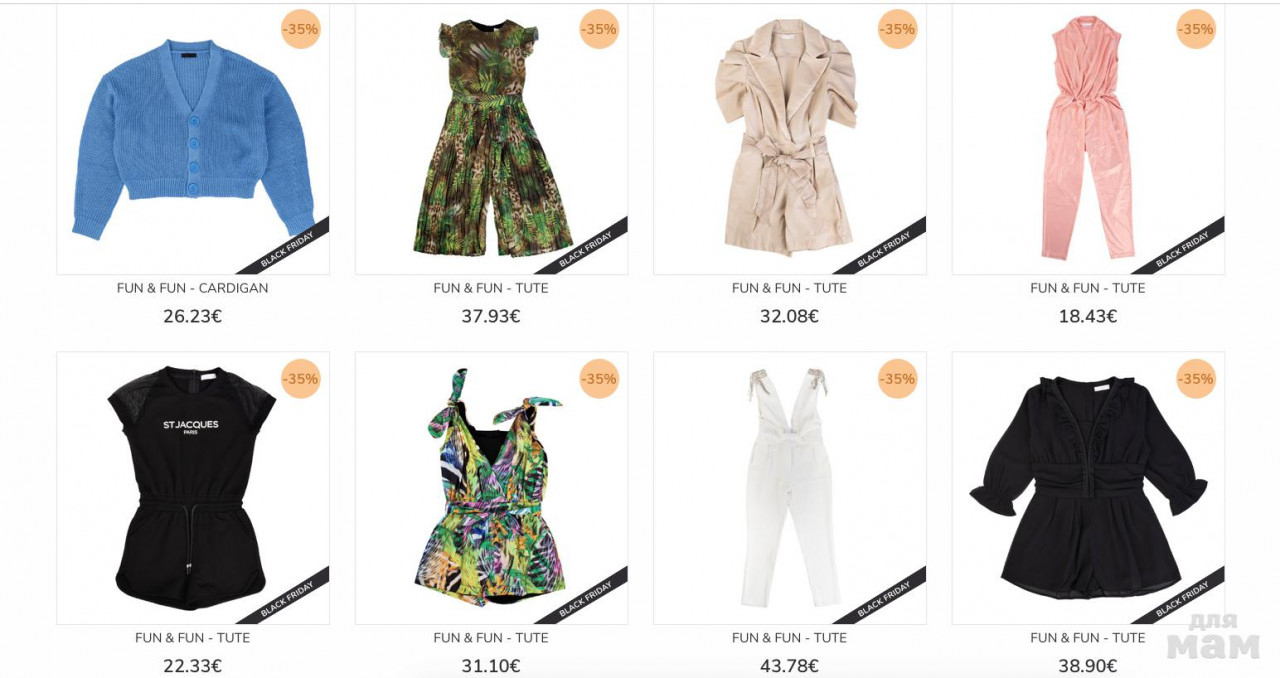The image size is (1280, 678).
Task: Click the -35% badge on the white jumpsuit
Action: coord(898,379)
